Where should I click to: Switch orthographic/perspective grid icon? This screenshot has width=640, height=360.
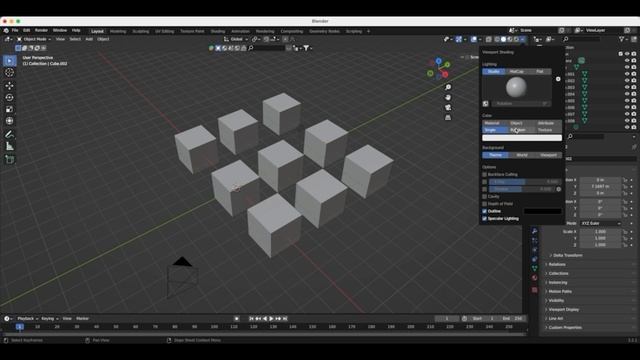[x=448, y=118]
